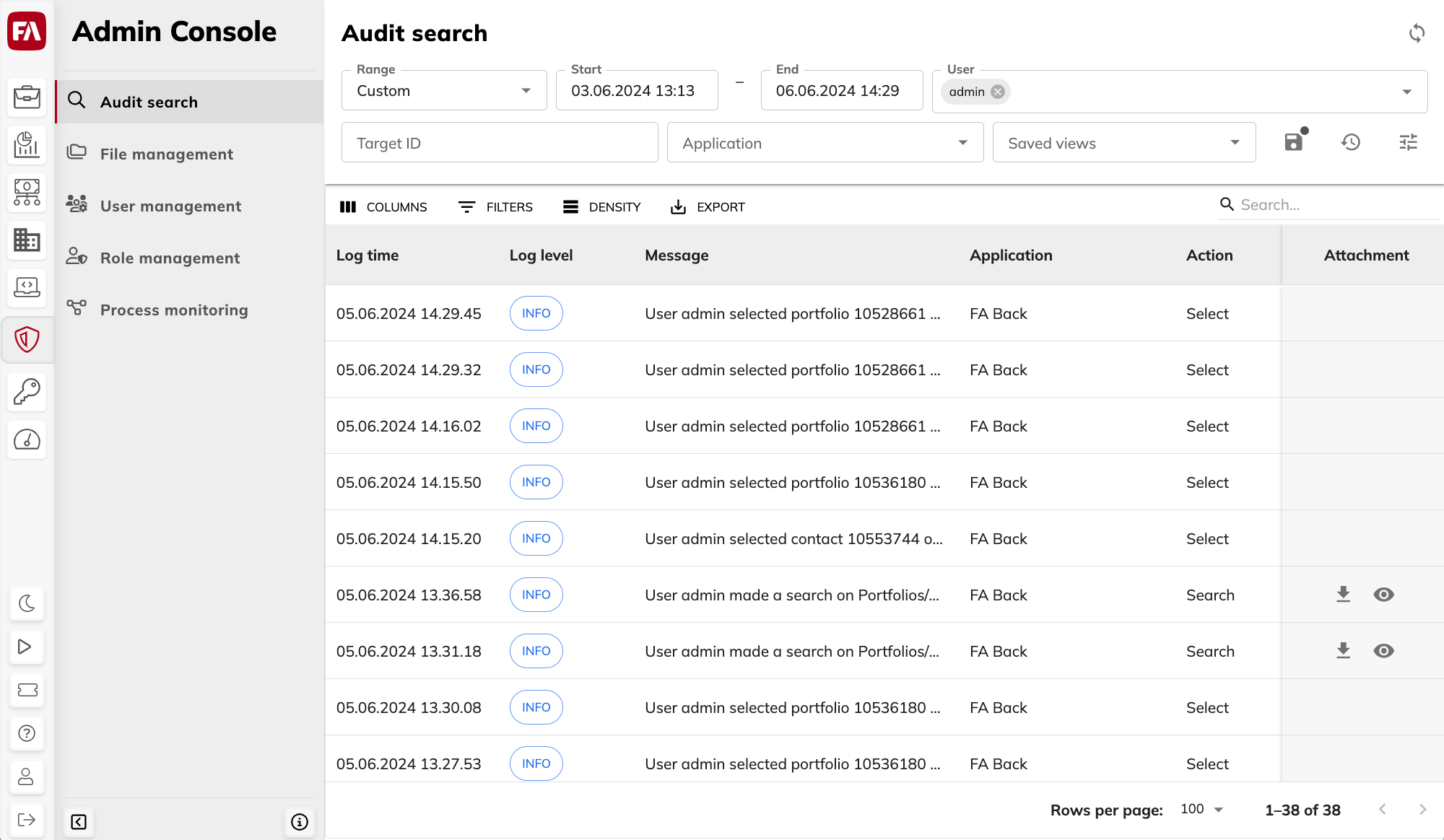Open Process monitoring menu item
Image resolution: width=1444 pixels, height=840 pixels.
(x=190, y=310)
